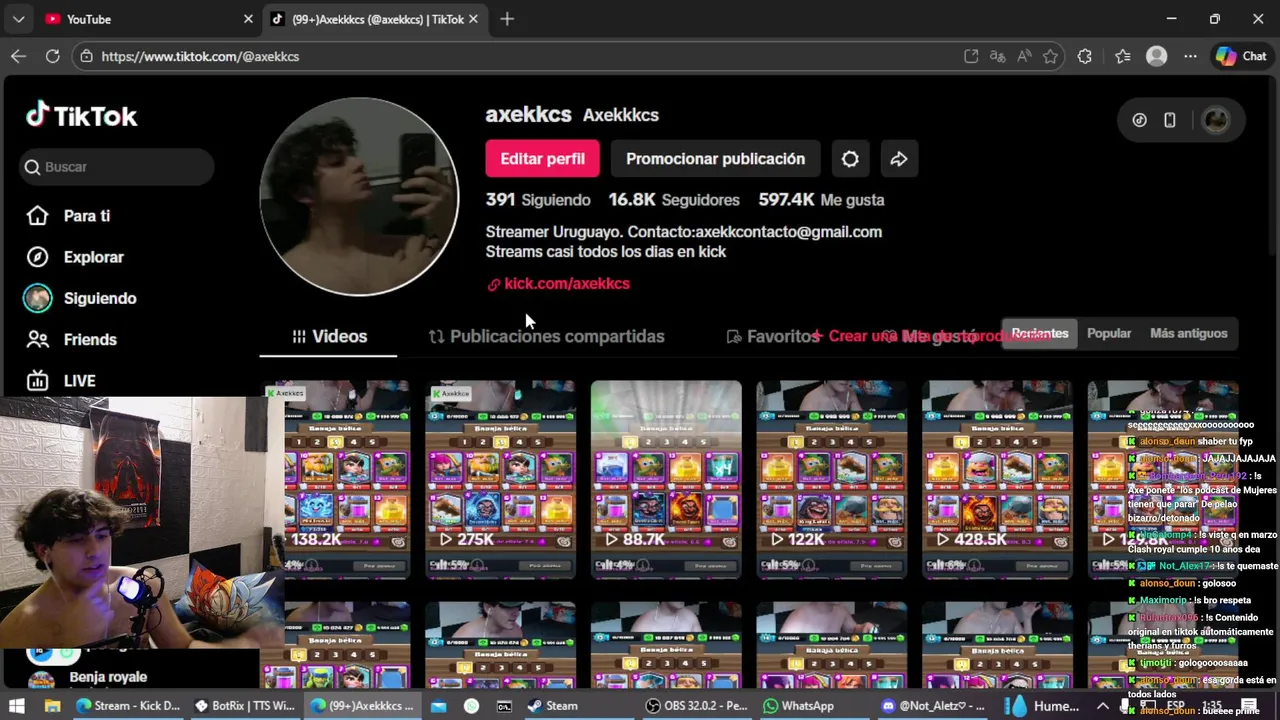Switch to Publicaciones compartidas tab
The height and width of the screenshot is (720, 1280).
[546, 336]
